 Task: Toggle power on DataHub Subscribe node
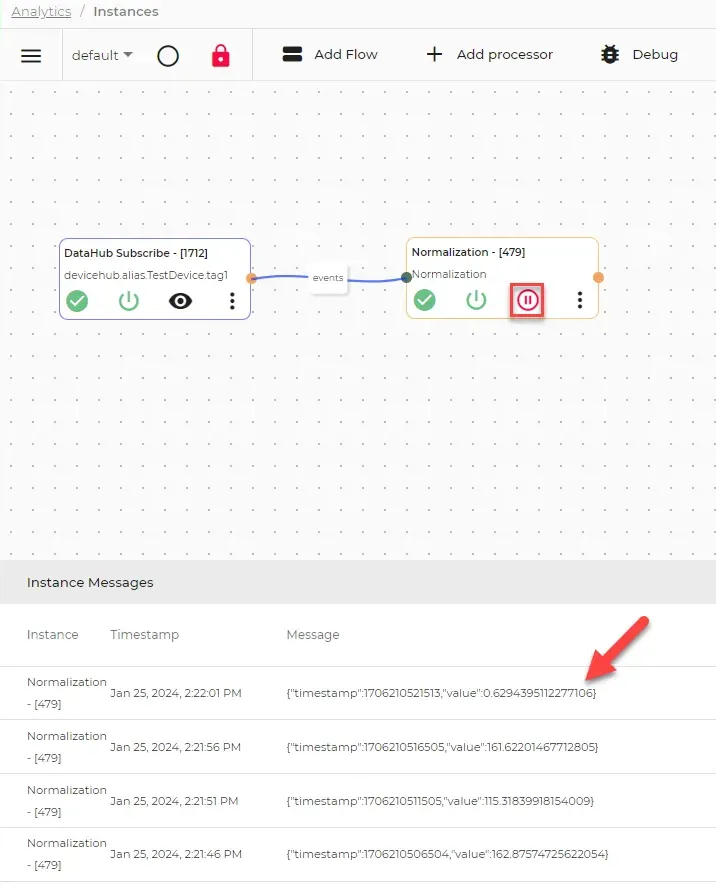pos(129,301)
